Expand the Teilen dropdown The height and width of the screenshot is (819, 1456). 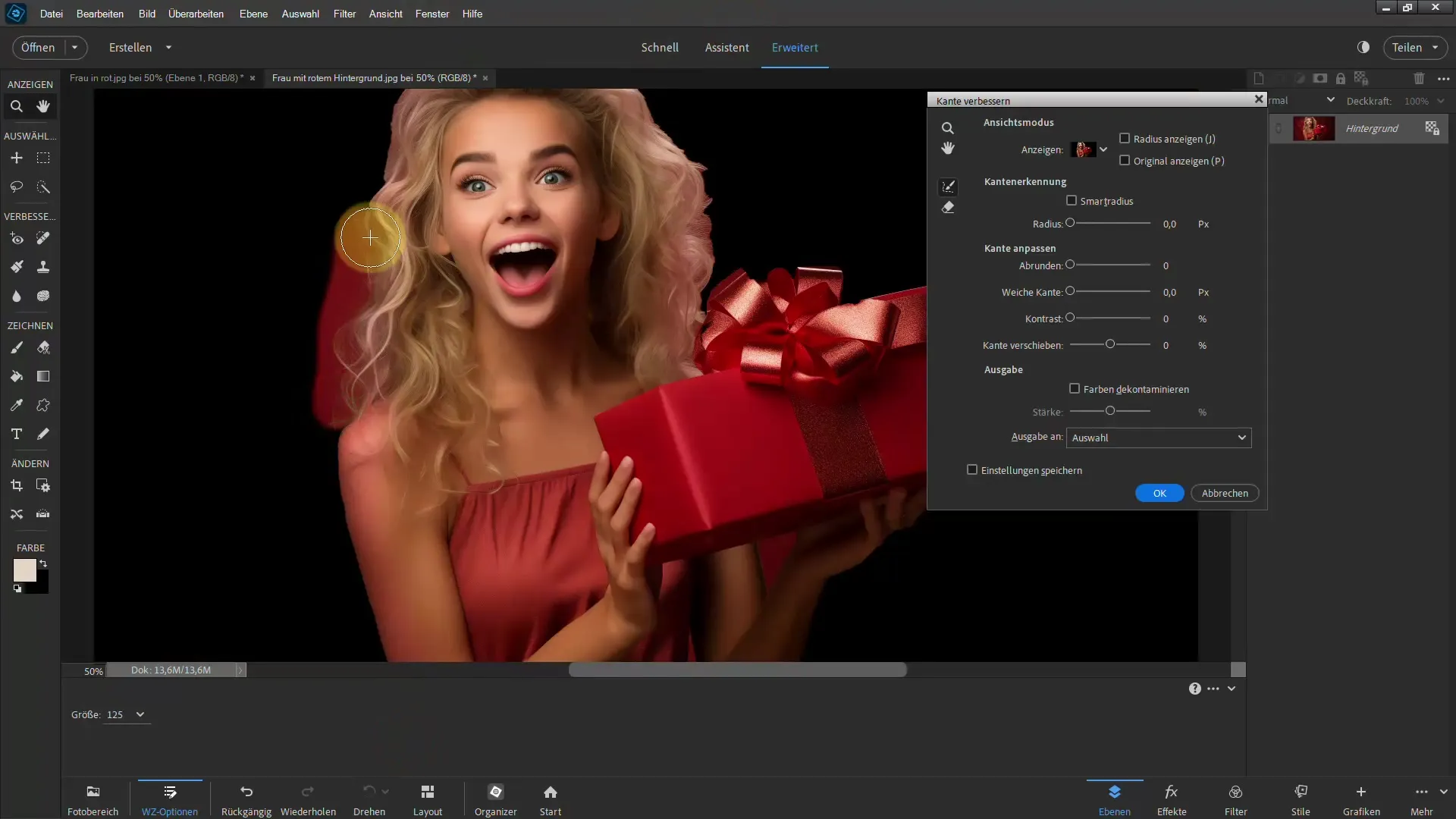coord(1435,47)
